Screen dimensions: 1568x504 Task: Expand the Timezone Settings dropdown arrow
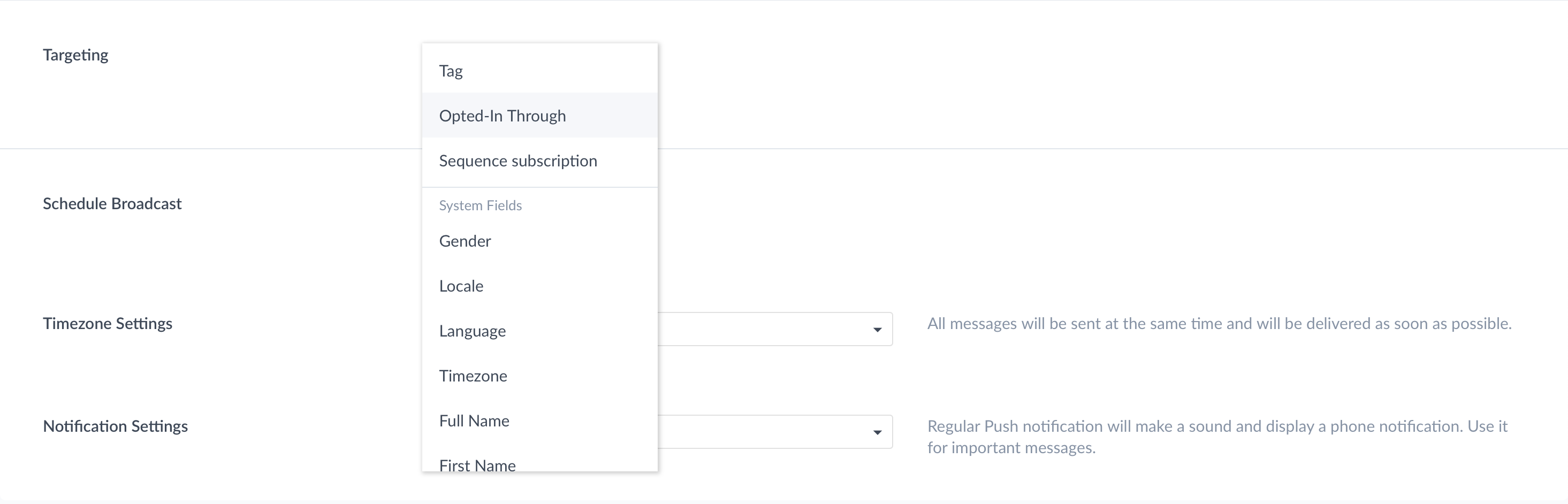pyautogui.click(x=877, y=329)
